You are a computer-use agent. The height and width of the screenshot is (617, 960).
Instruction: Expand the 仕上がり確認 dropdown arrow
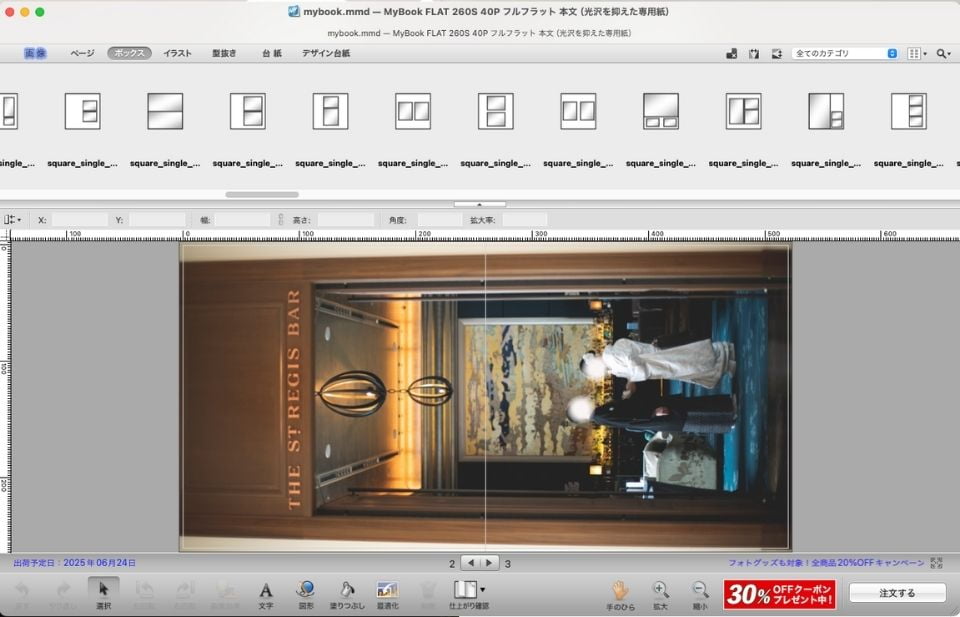point(482,590)
